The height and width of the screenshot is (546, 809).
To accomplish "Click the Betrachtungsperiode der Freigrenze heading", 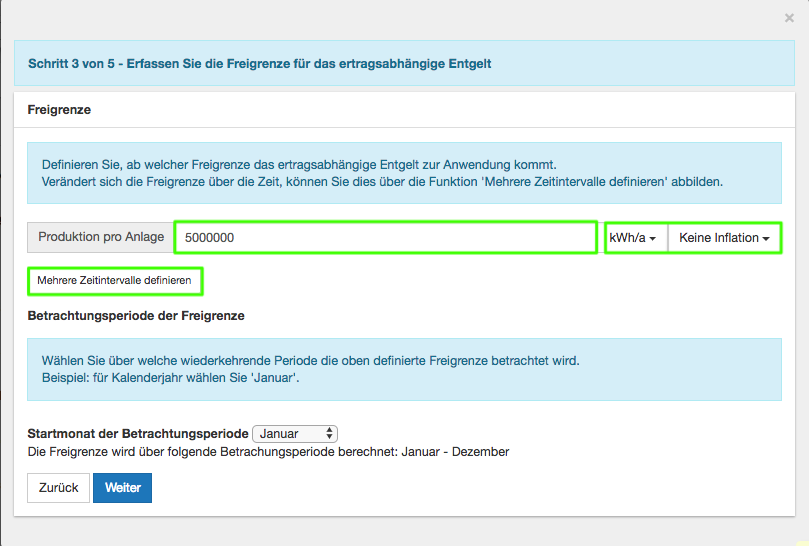I will pos(136,315).
